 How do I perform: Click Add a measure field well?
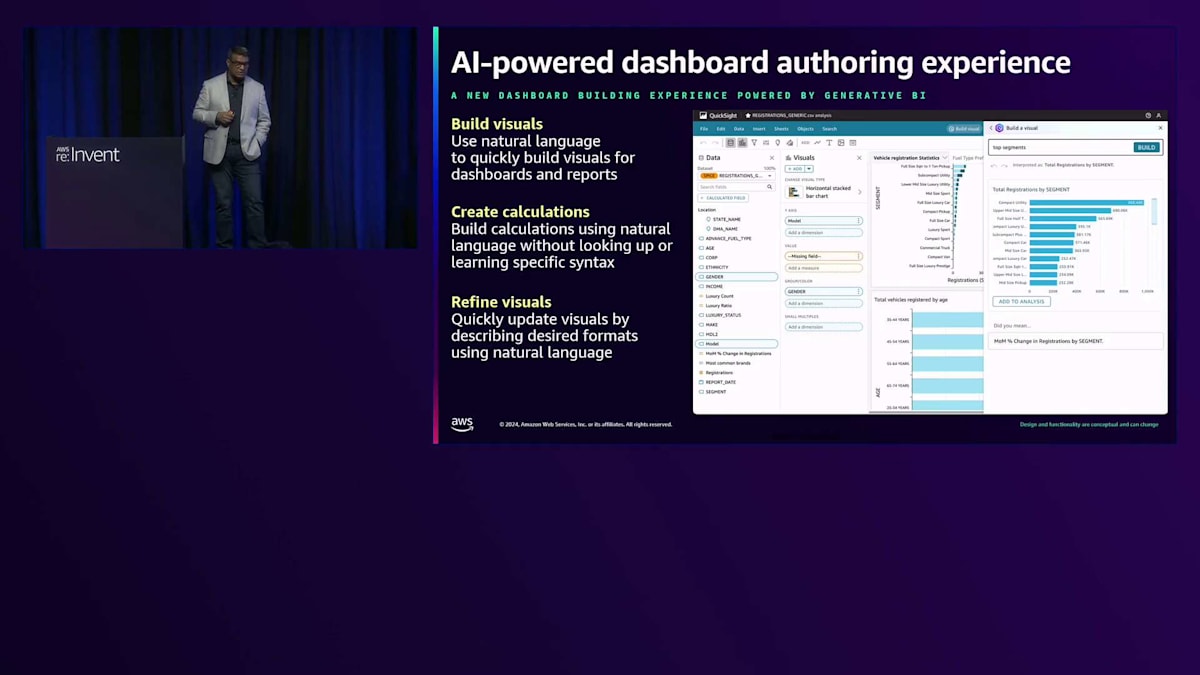pyautogui.click(x=823, y=268)
